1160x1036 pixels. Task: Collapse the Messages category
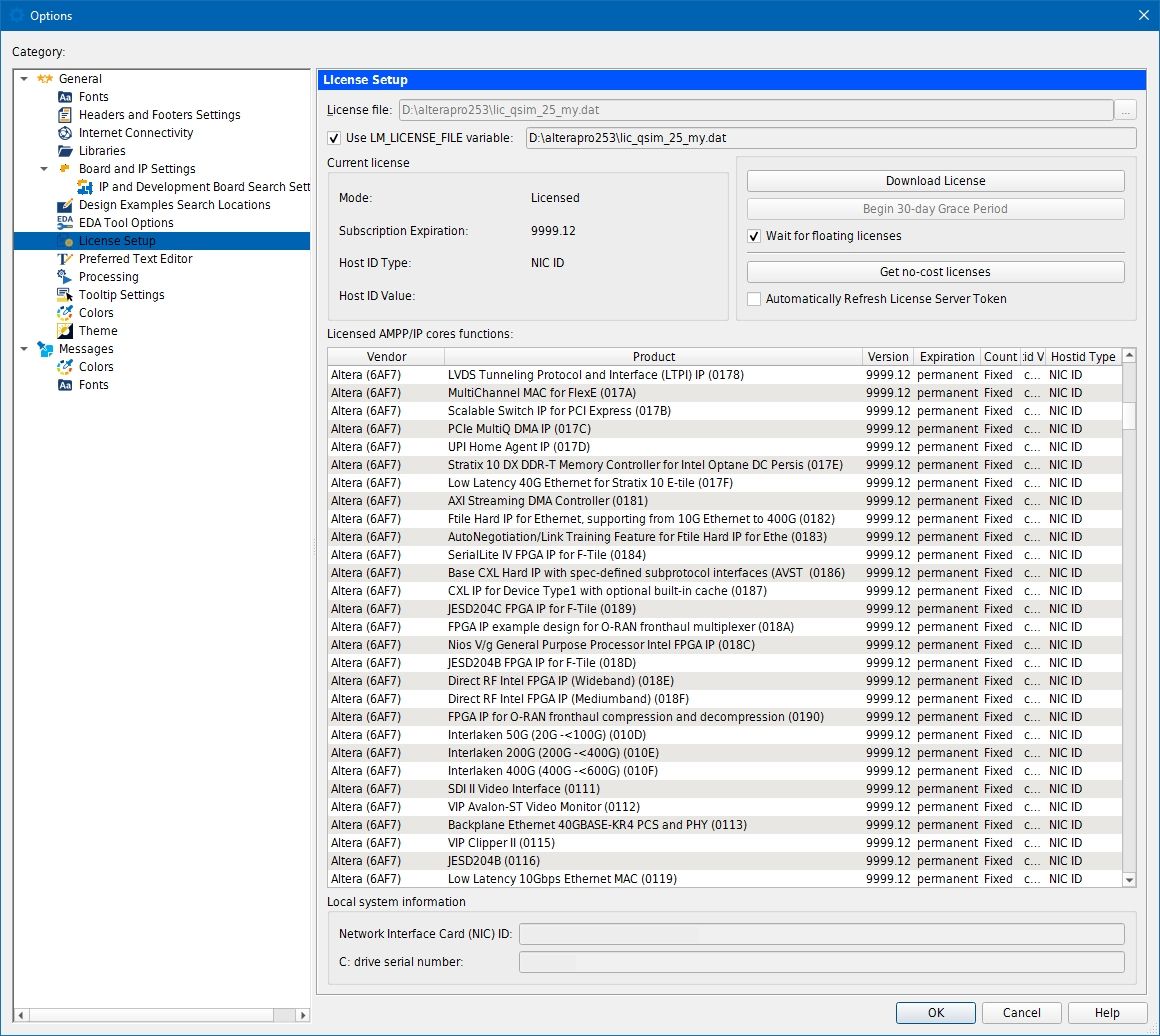(x=23, y=348)
